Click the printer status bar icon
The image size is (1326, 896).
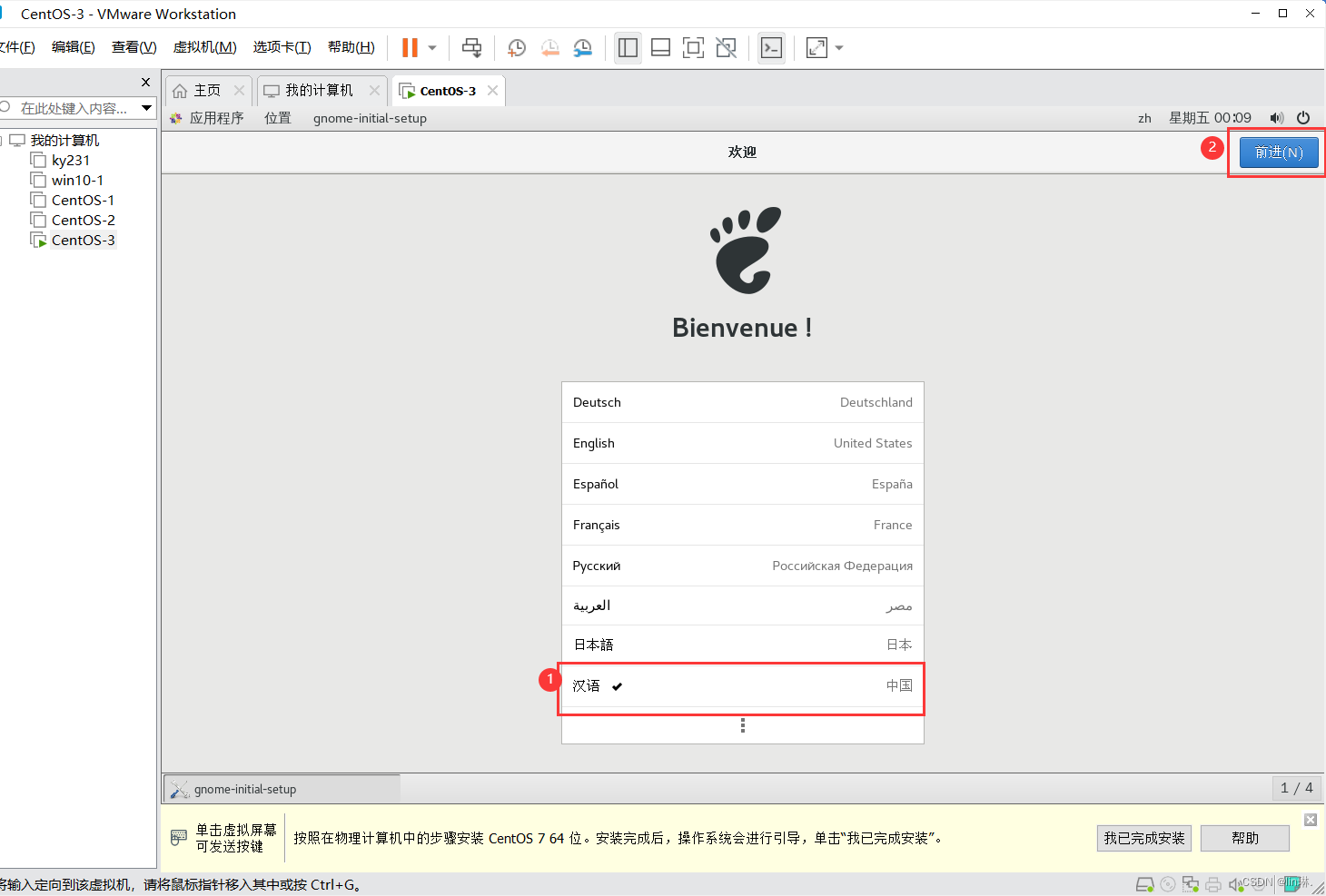1213,884
